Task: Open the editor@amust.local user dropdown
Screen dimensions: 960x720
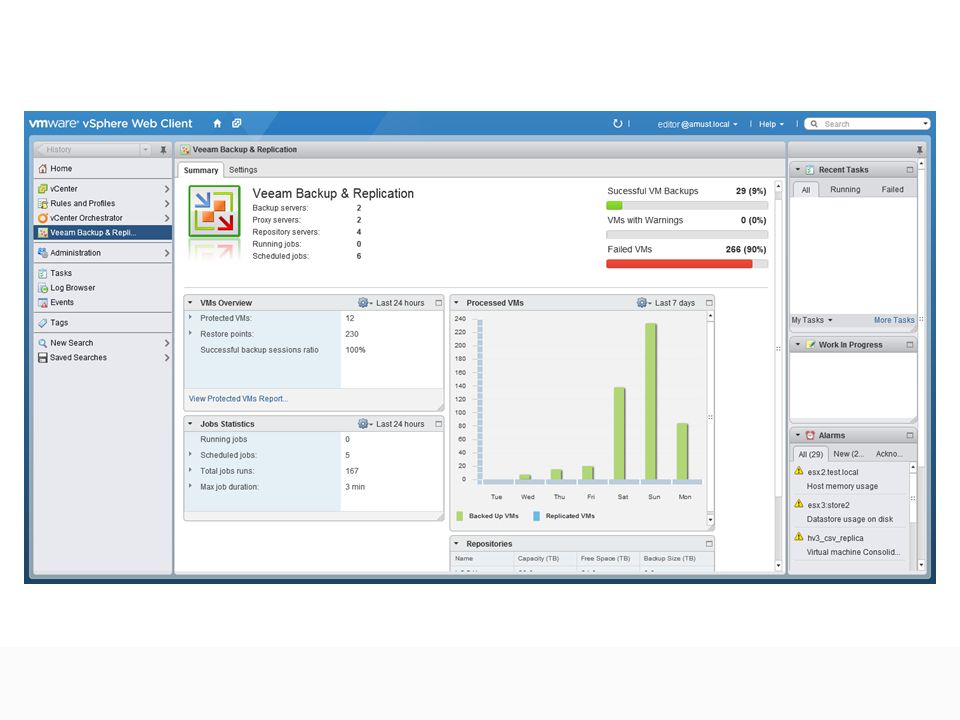Action: pos(697,124)
